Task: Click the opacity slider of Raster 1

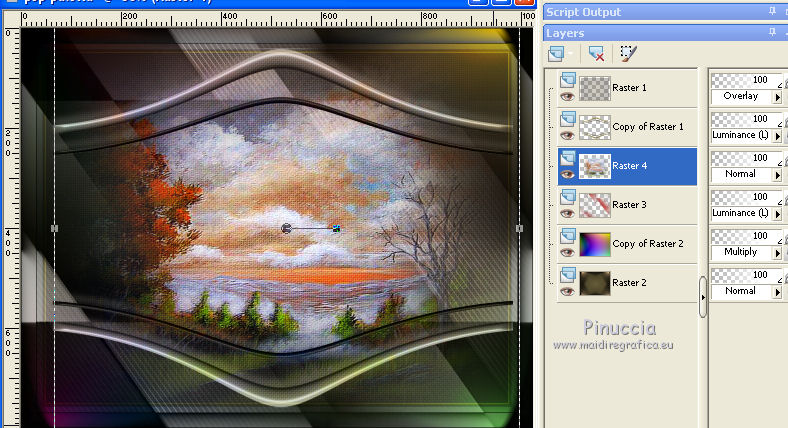Action: click(x=746, y=80)
